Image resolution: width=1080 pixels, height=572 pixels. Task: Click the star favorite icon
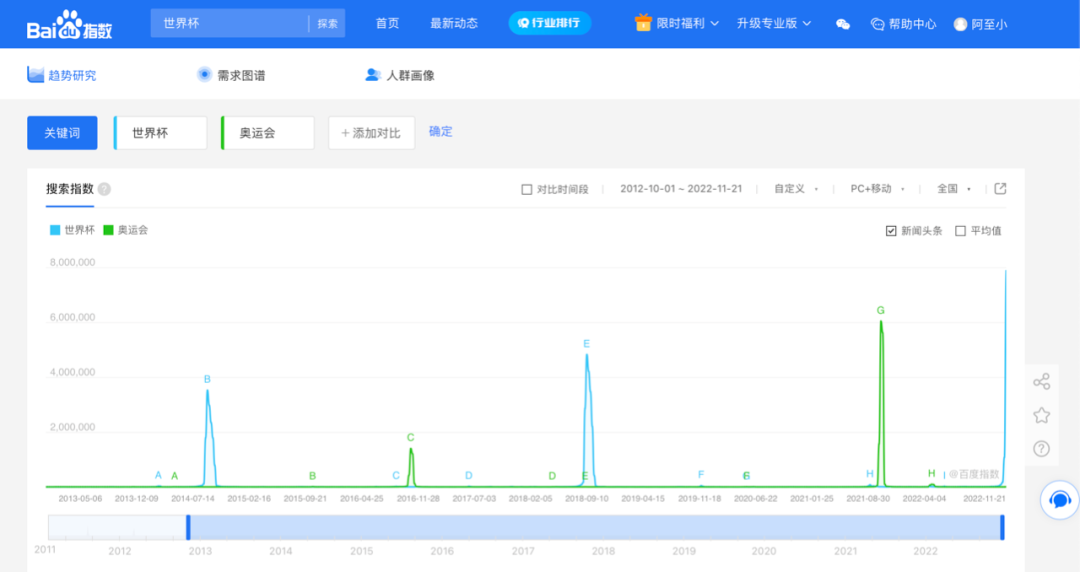pyautogui.click(x=1041, y=415)
